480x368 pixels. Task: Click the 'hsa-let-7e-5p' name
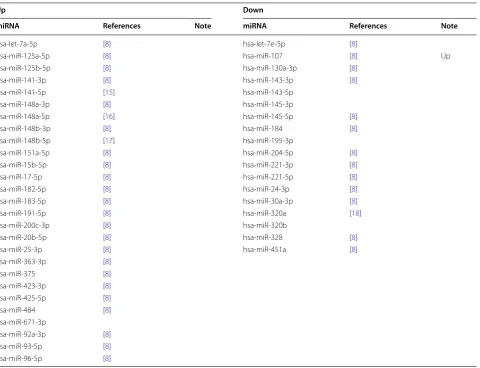[264, 44]
